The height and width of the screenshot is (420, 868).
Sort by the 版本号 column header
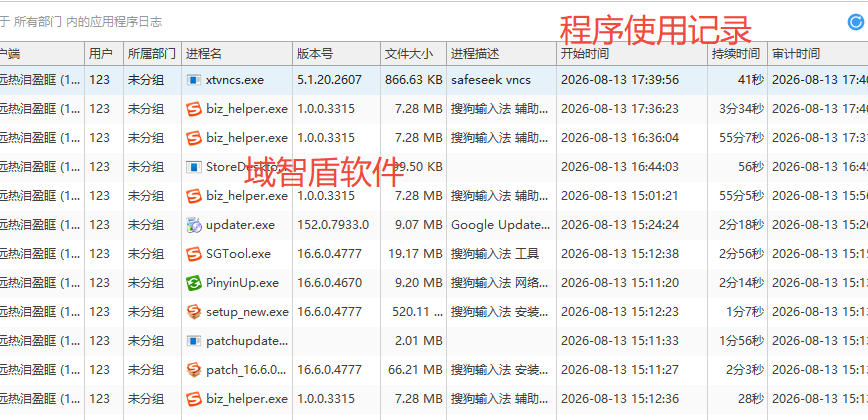pos(336,54)
